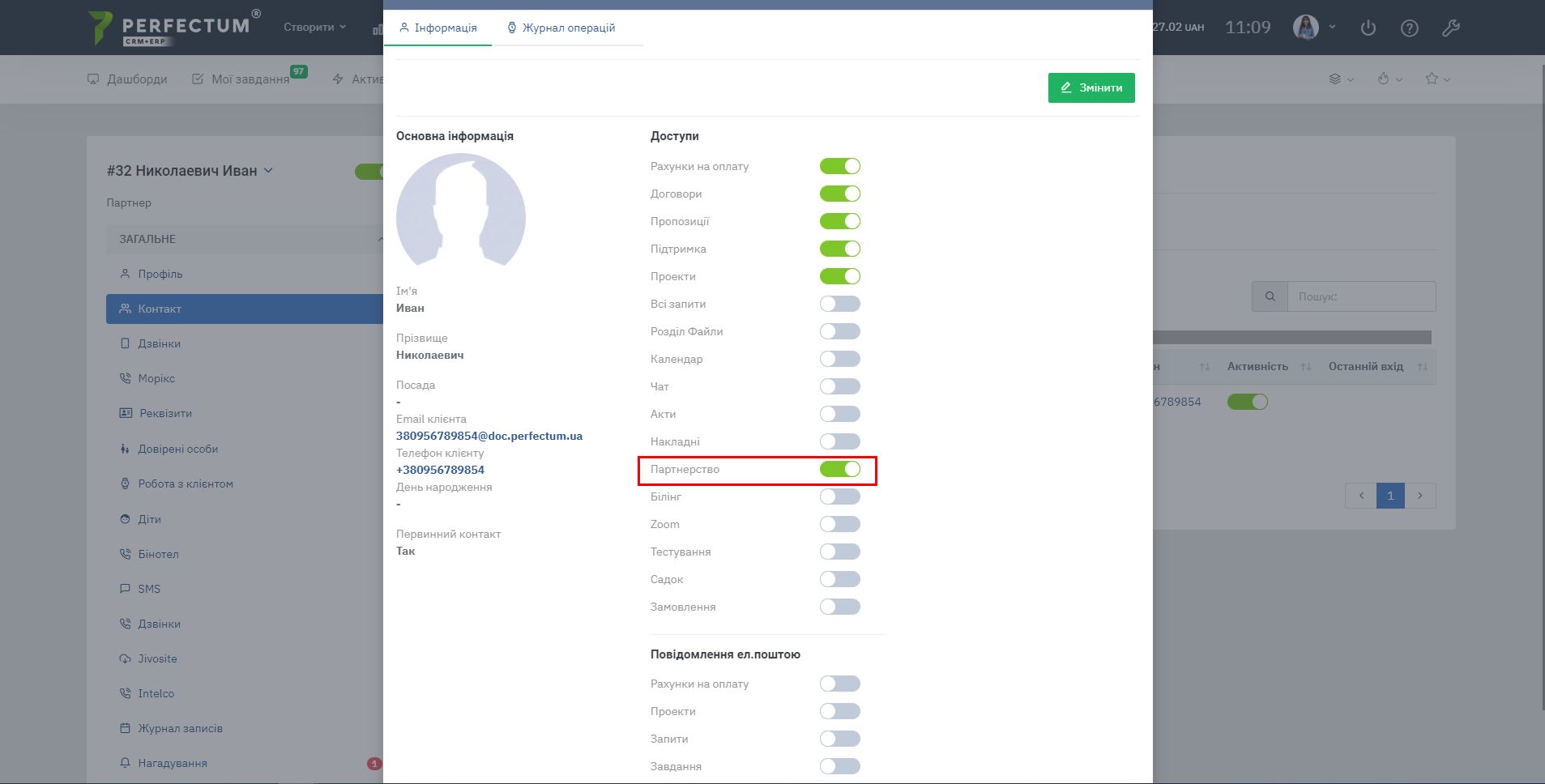The width and height of the screenshot is (1545, 784).
Task: Click the Пошук search input field
Action: [x=1361, y=296]
